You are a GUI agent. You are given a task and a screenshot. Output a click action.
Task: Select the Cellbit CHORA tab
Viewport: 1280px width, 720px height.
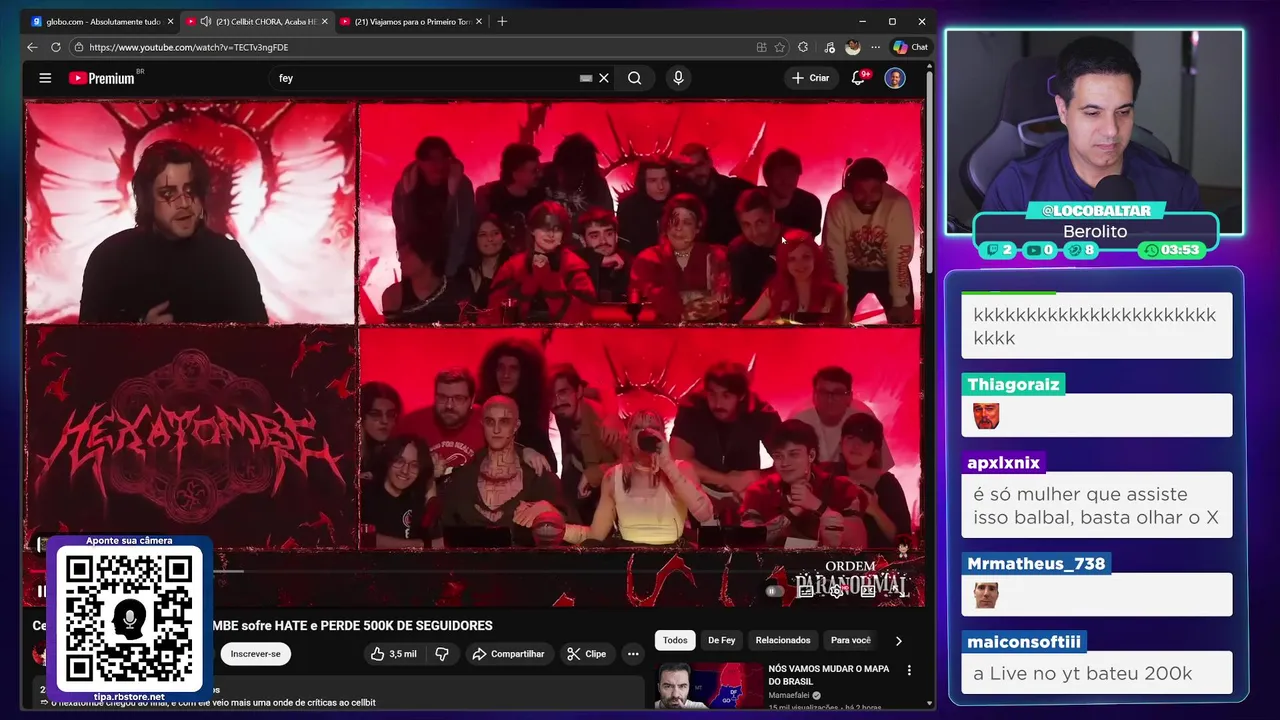pyautogui.click(x=258, y=21)
